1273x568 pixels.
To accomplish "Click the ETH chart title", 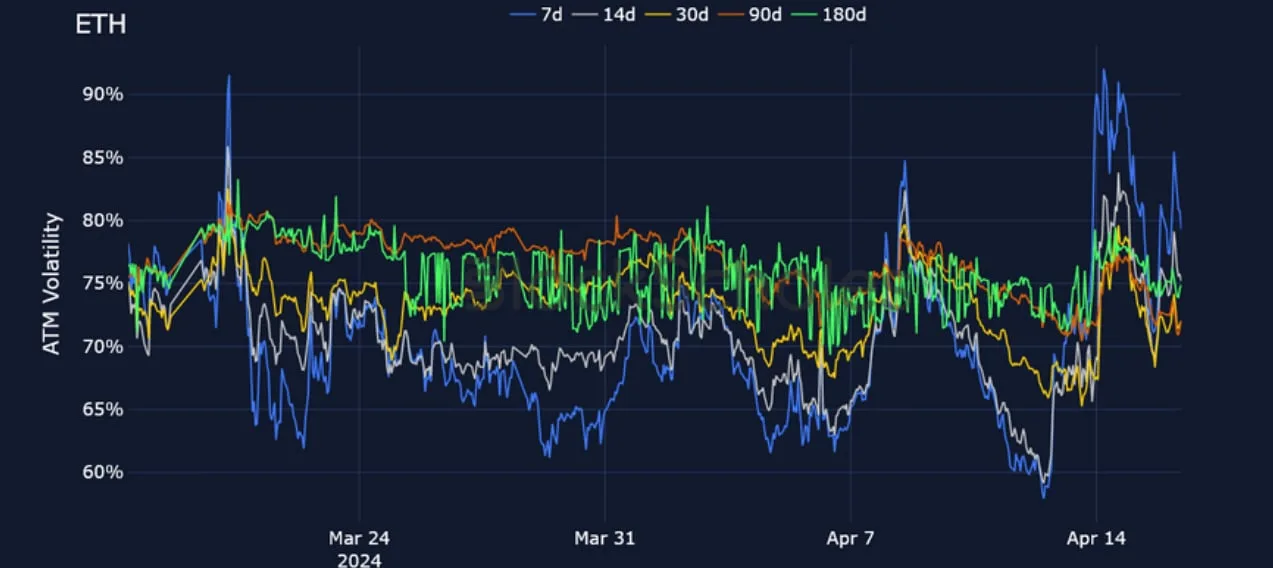I will (x=101, y=25).
